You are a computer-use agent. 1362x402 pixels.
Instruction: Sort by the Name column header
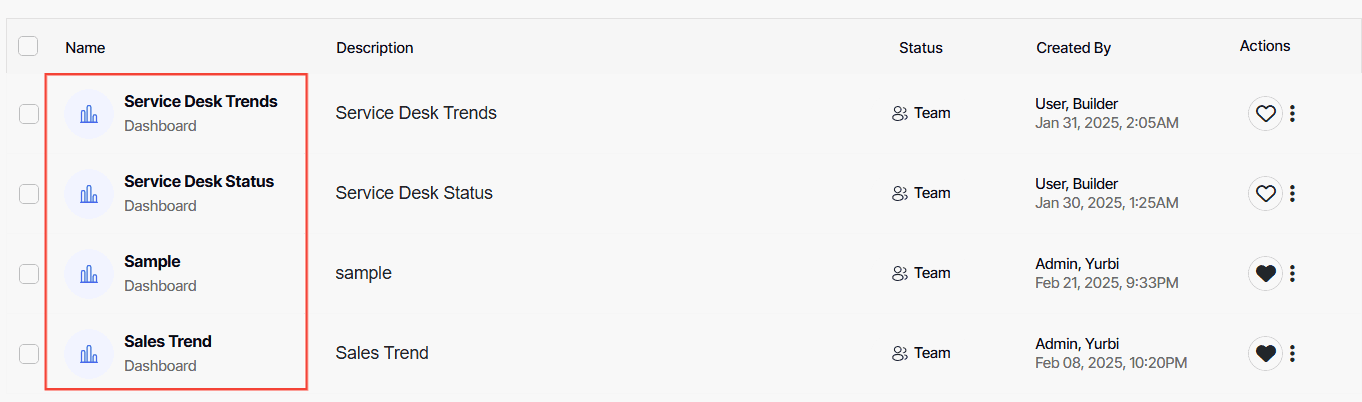coord(85,47)
